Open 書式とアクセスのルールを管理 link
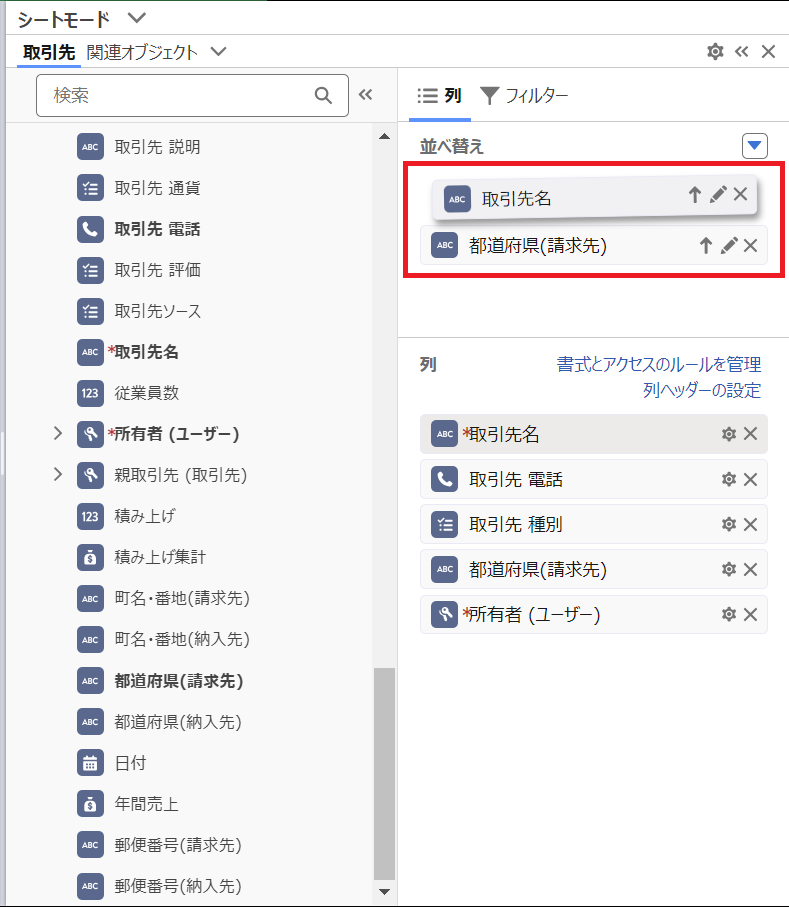Screen dimensions: 789x907 (x=658, y=364)
